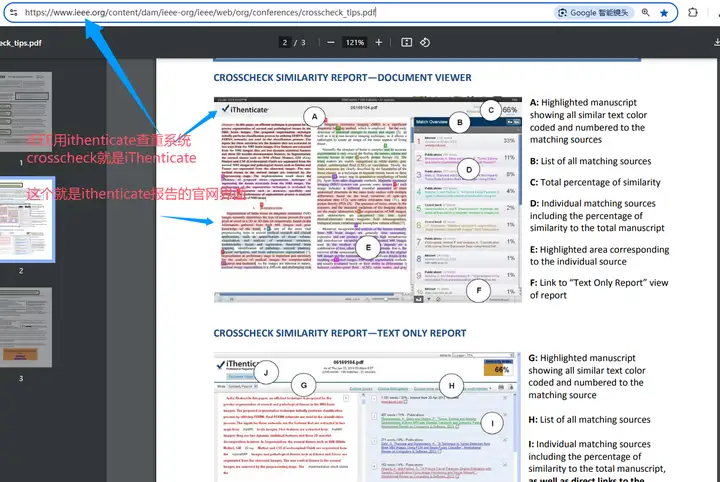Zoom in the PDF with plus button
Screen dimensions: 720x482
(x=378, y=43)
